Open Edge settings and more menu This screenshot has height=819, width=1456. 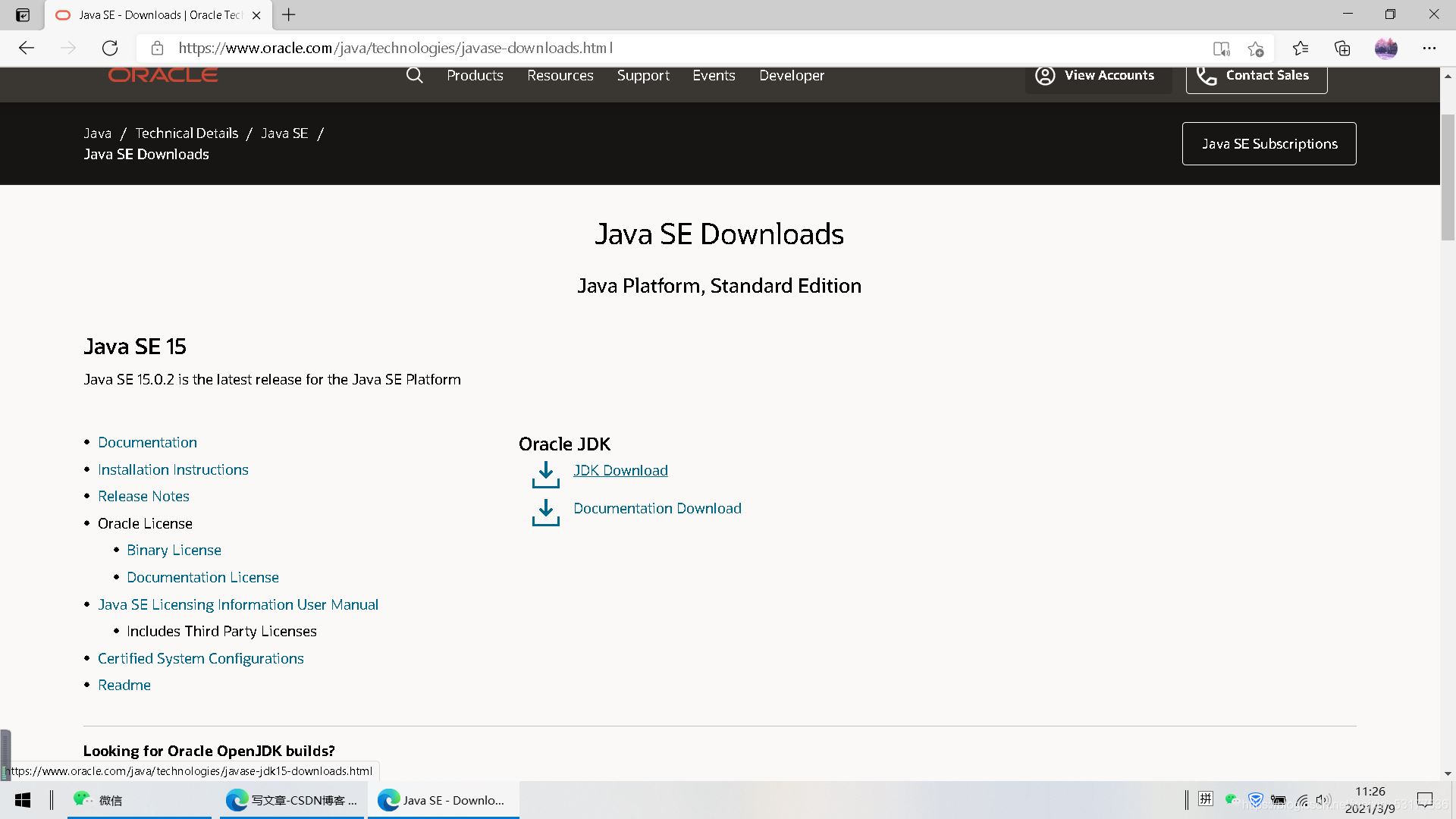[1429, 49]
